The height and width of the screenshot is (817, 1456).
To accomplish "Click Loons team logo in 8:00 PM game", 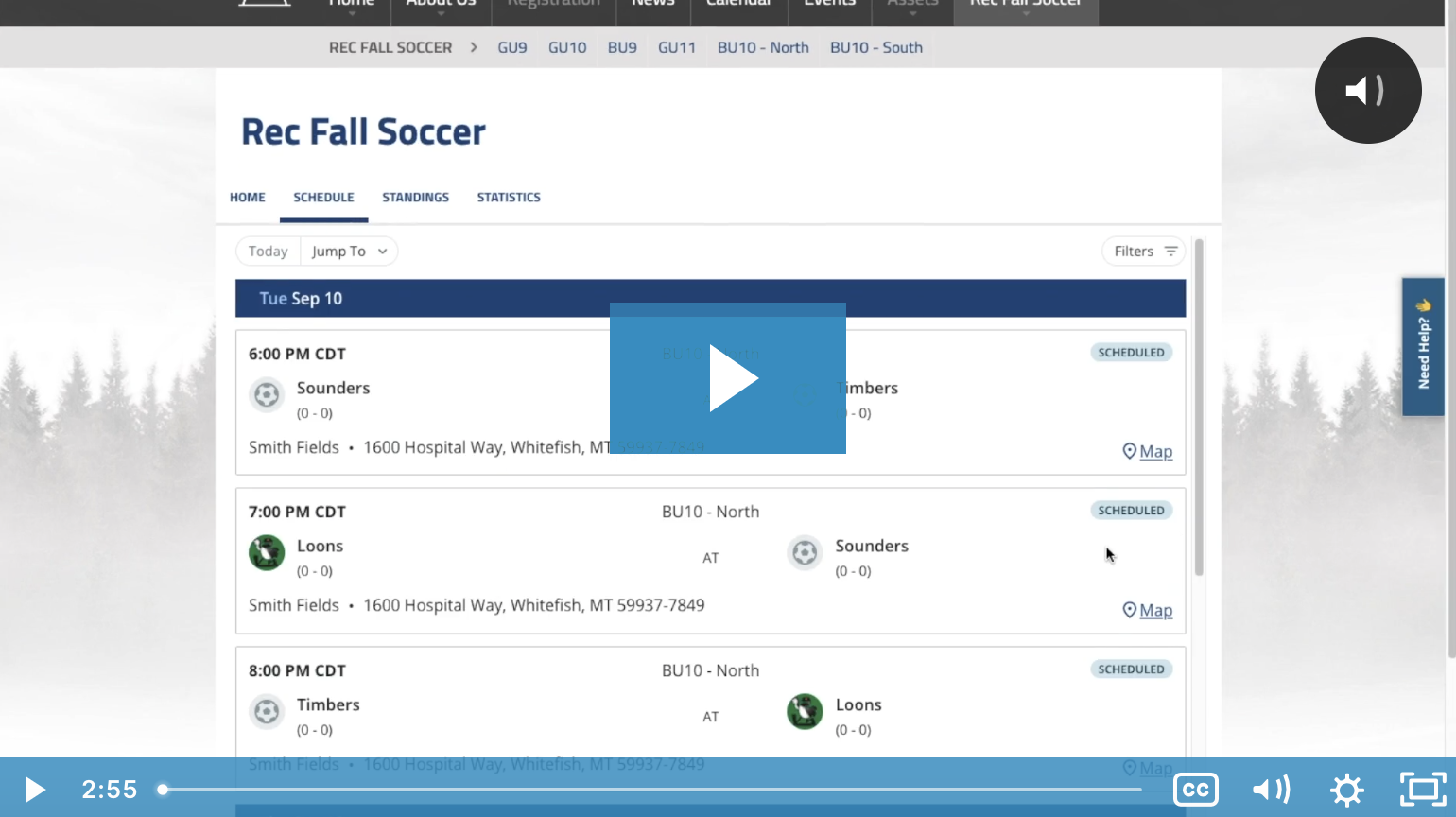I will pos(805,711).
